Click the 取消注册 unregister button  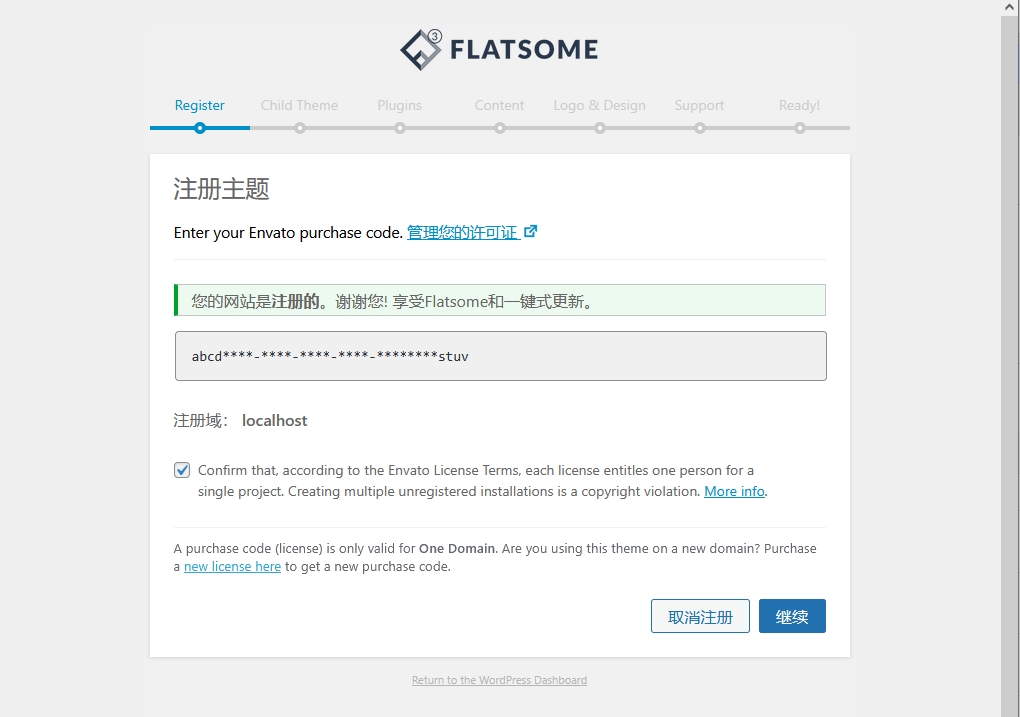tap(701, 616)
